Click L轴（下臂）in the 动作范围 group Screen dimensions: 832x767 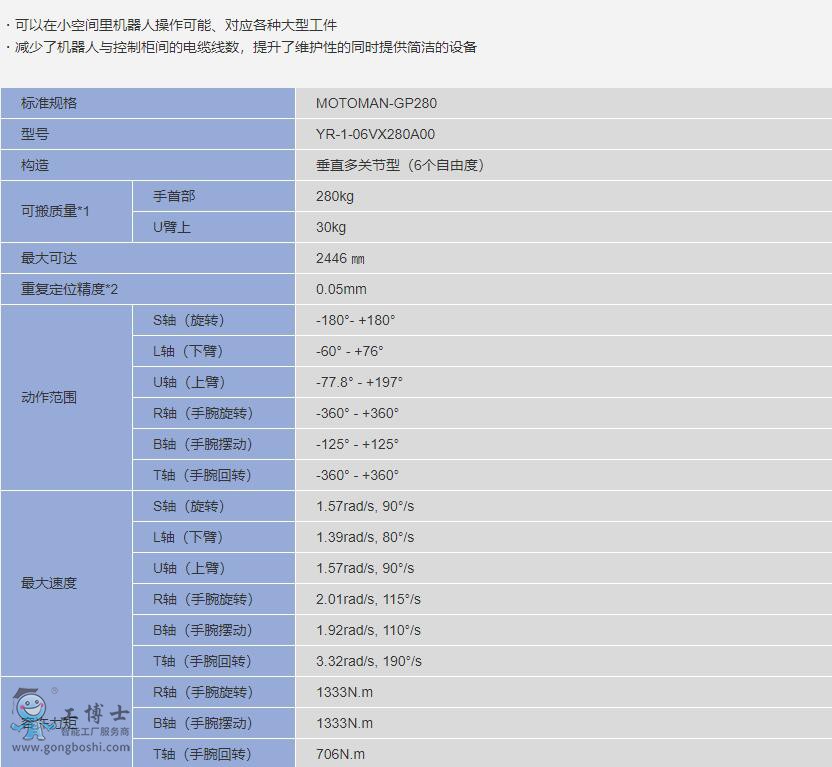(188, 351)
